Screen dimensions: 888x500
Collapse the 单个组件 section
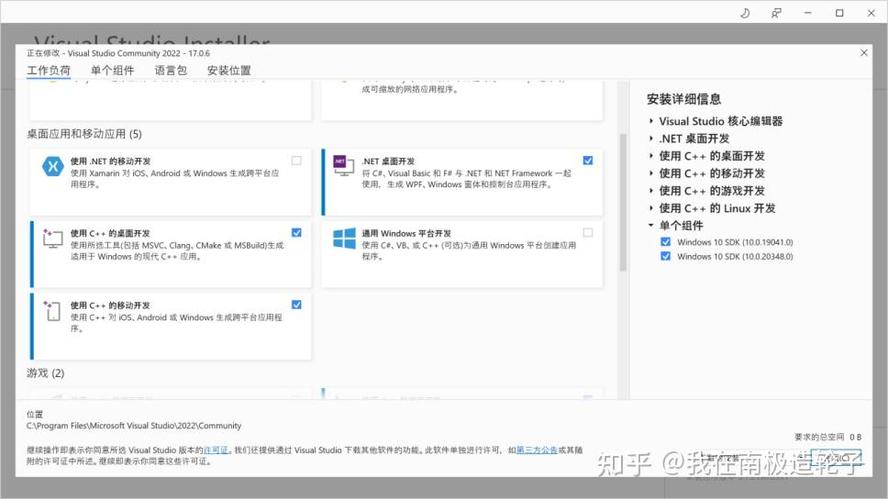(x=651, y=225)
